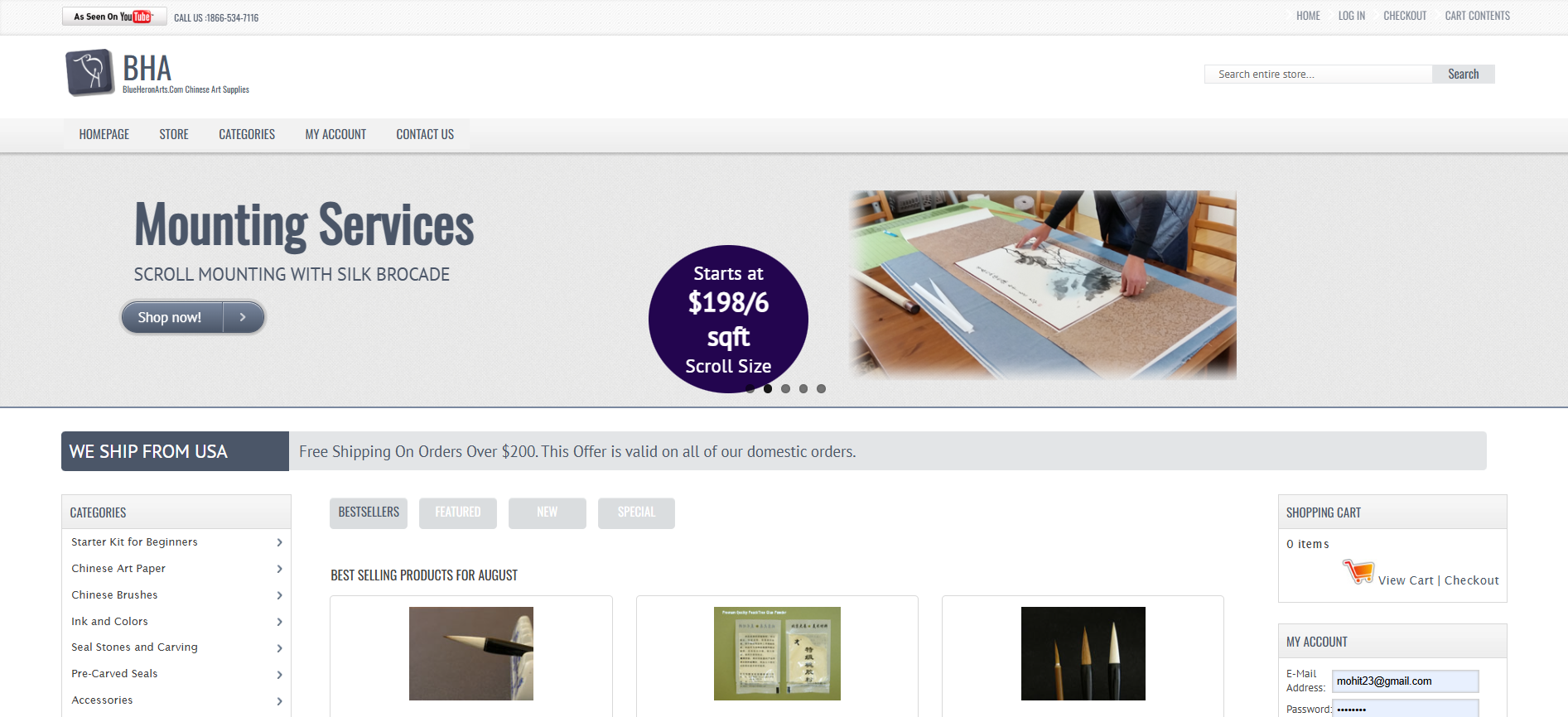Click the As Seen On YouTube badge

point(114,17)
